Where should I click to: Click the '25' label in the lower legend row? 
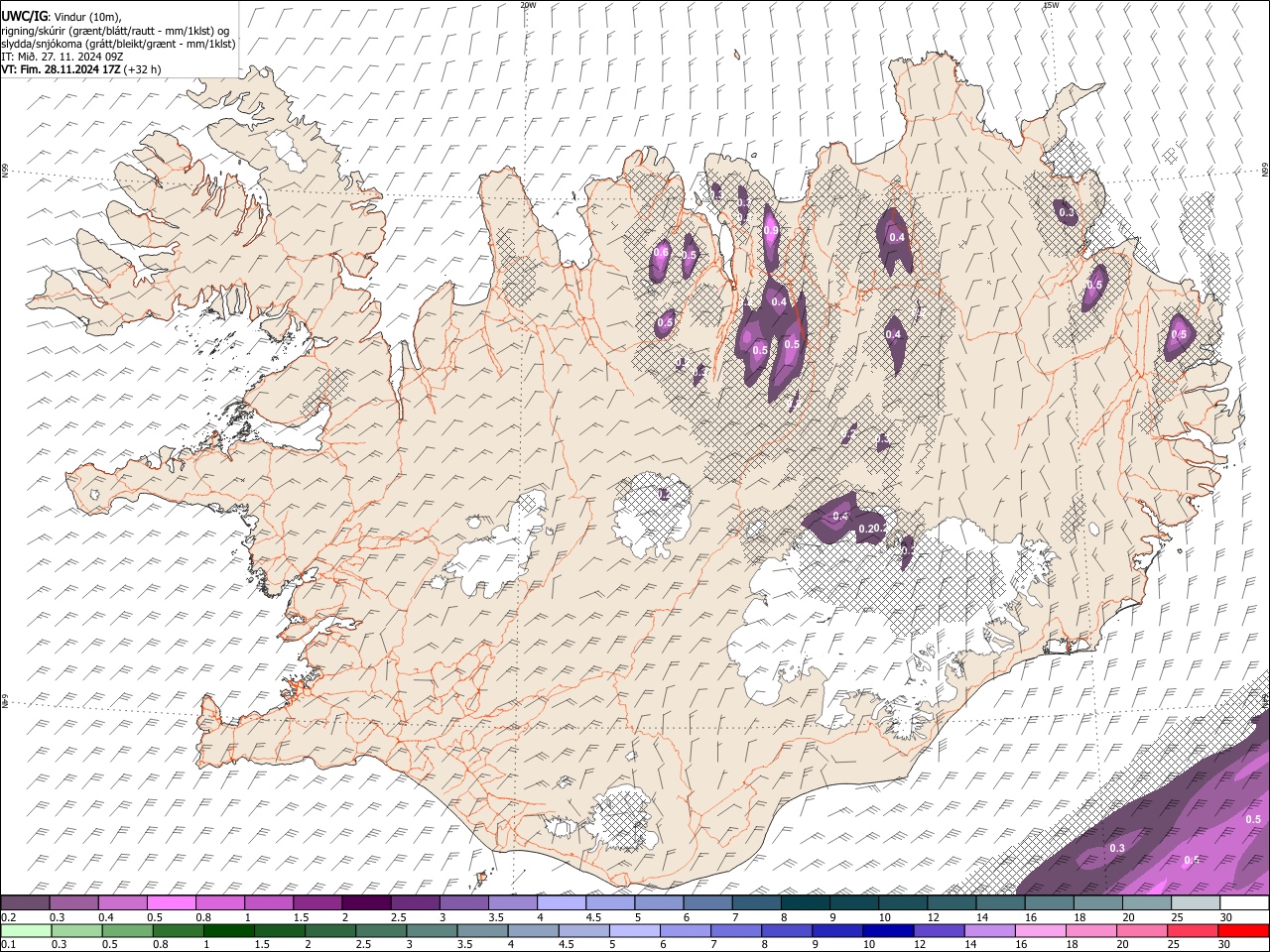pyautogui.click(x=1175, y=944)
